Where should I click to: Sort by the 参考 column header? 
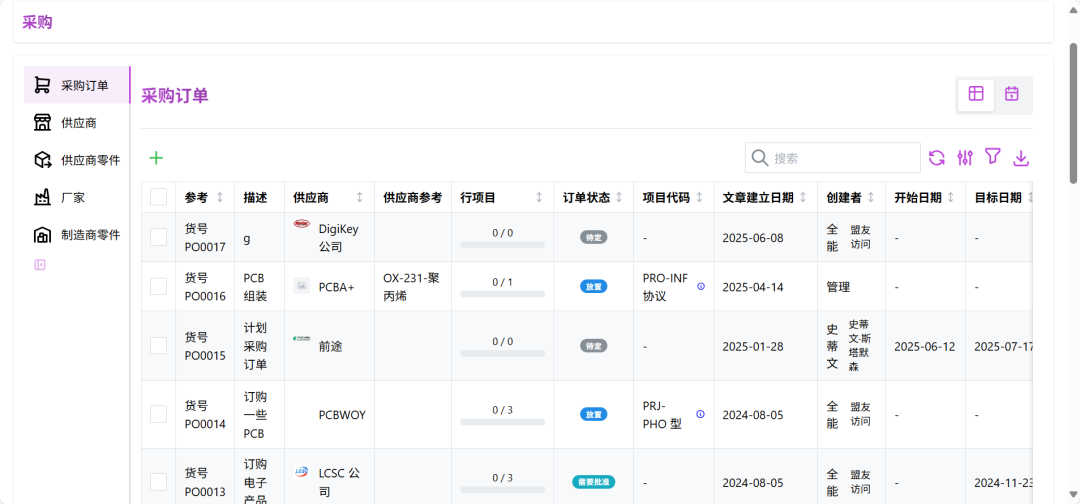(204, 197)
